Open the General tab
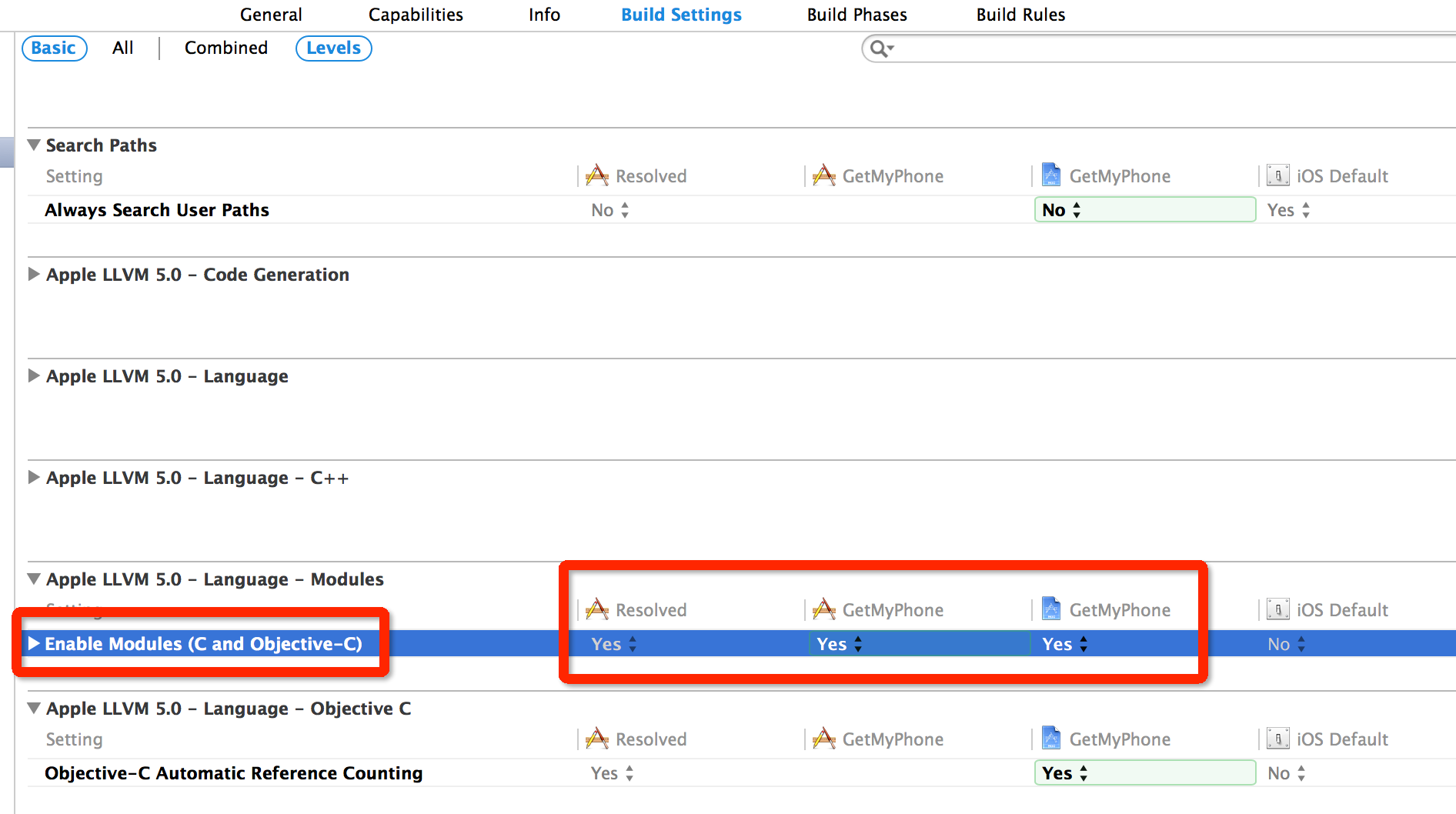 click(271, 15)
